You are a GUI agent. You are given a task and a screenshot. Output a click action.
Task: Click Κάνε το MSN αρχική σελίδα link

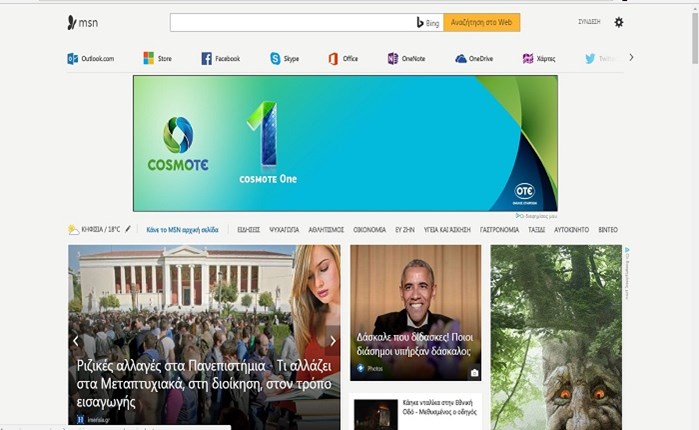pos(182,230)
